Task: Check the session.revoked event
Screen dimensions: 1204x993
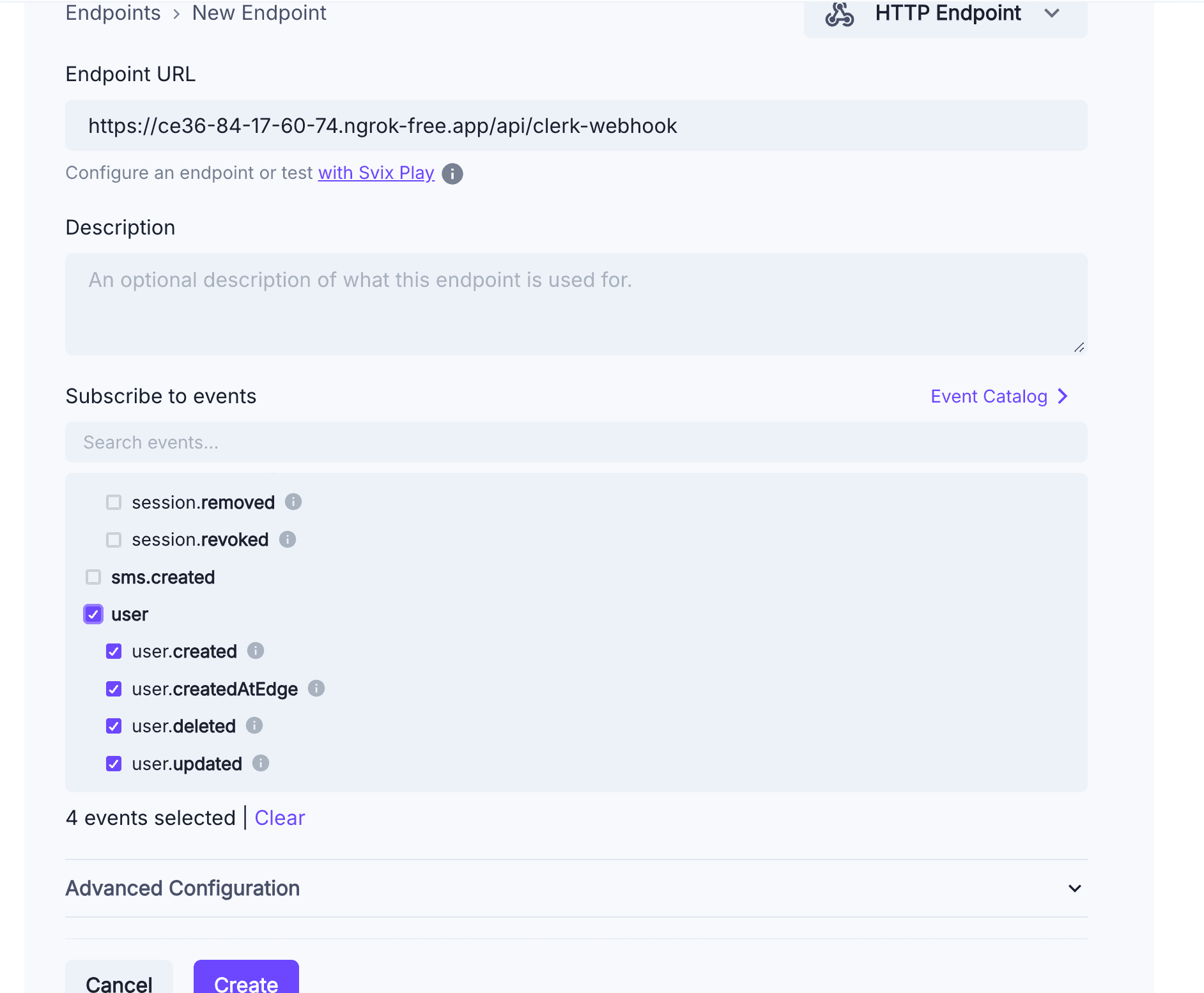Action: coord(113,539)
